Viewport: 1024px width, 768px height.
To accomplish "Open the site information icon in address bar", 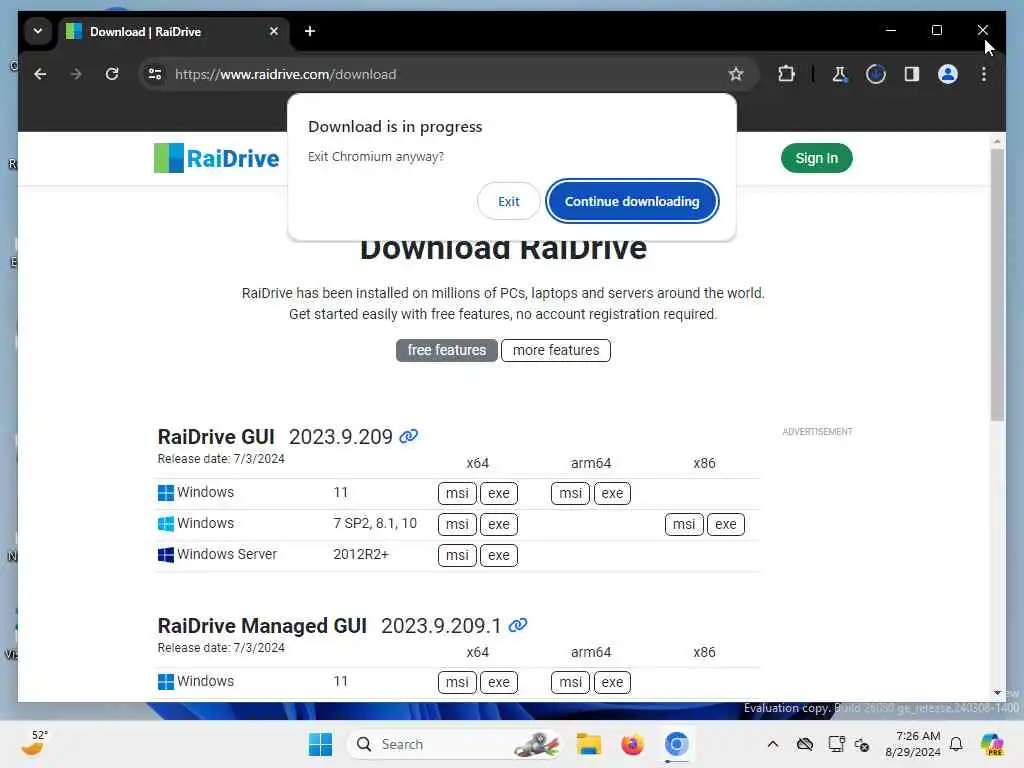I will point(155,74).
